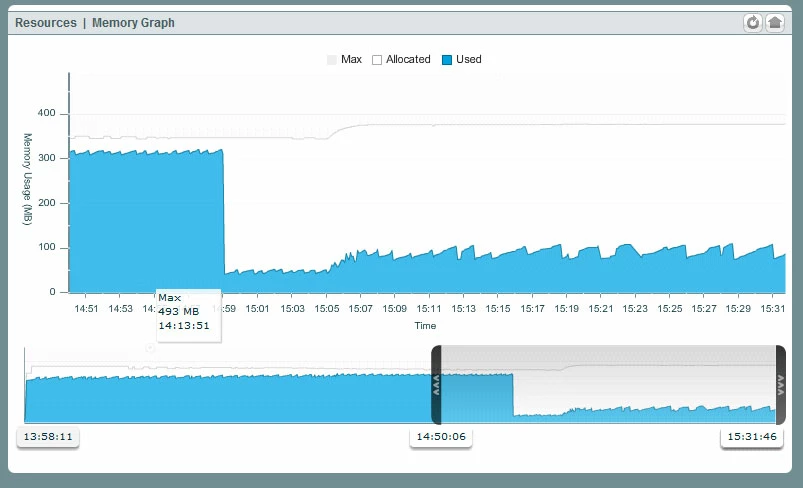Click the unselected blue area in overview chart
This screenshot has width=803, height=488.
pos(228,399)
